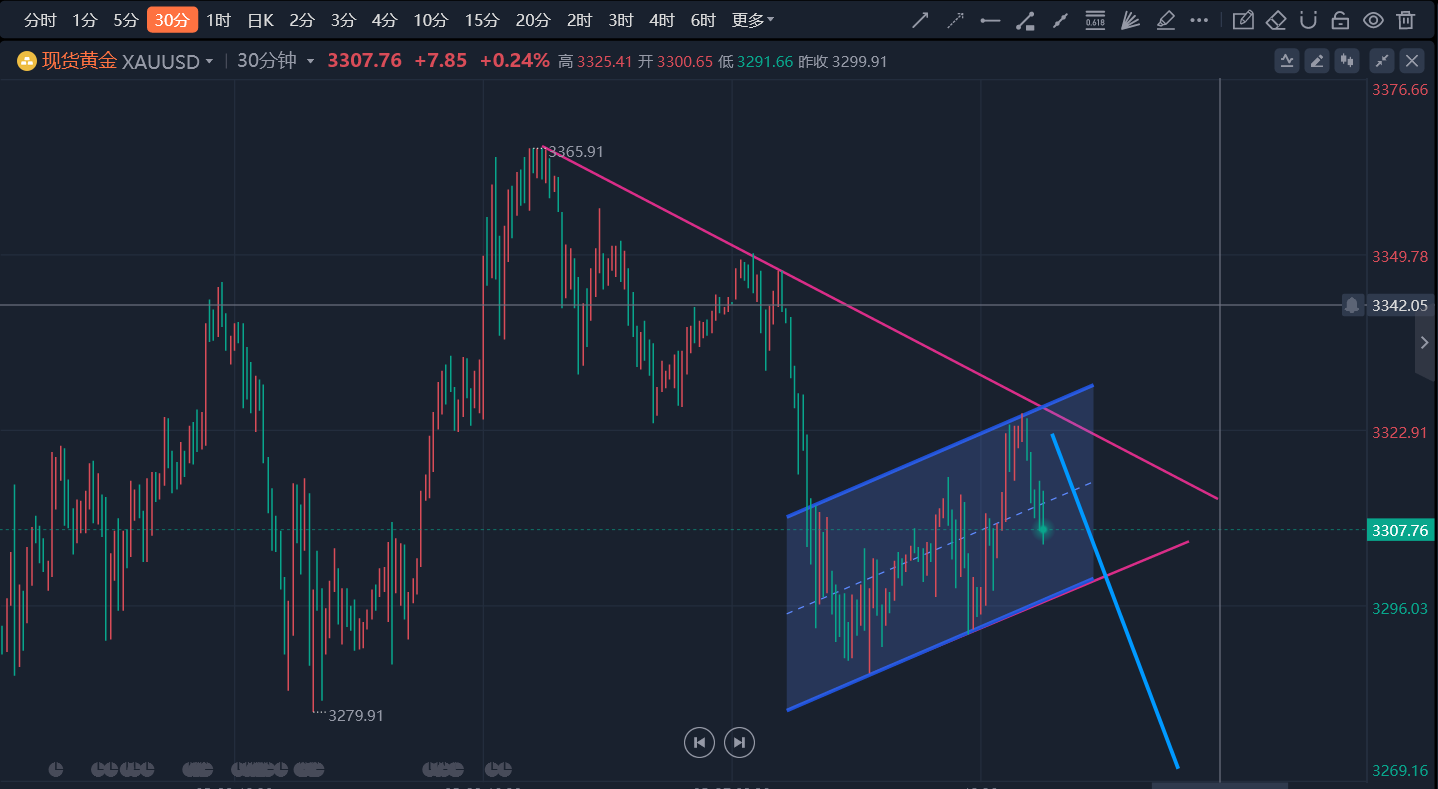This screenshot has width=1438, height=789.
Task: Click the 3279.91 trough price label
Action: (356, 716)
